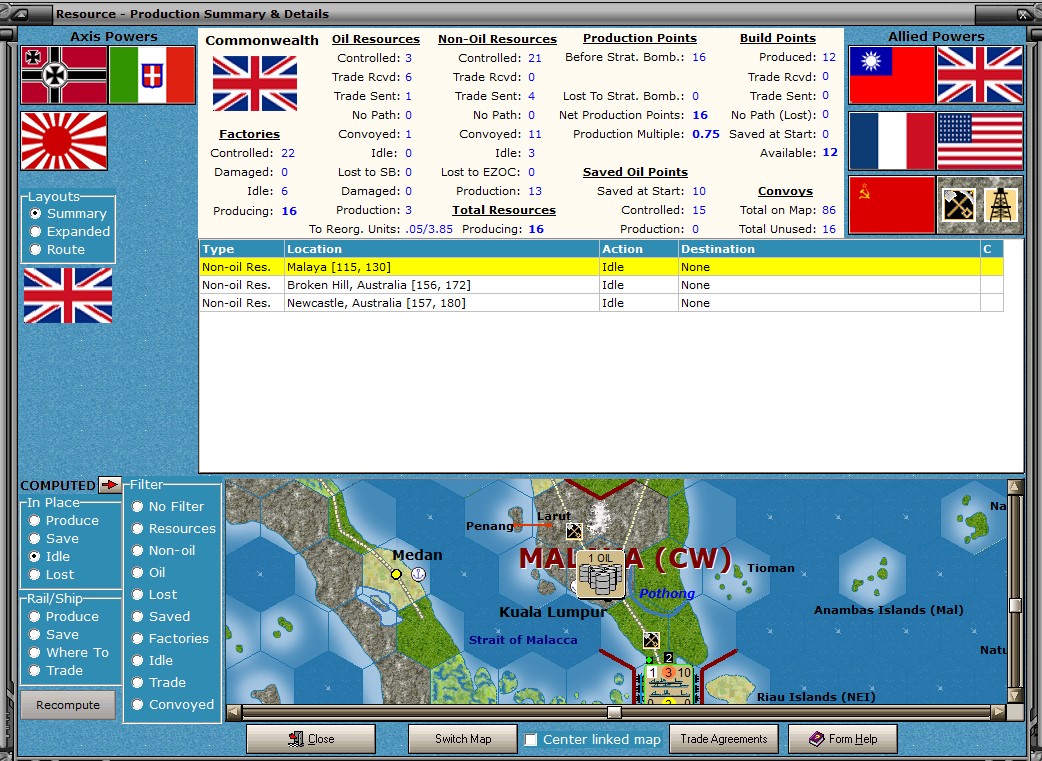Open Form Help

(x=843, y=739)
